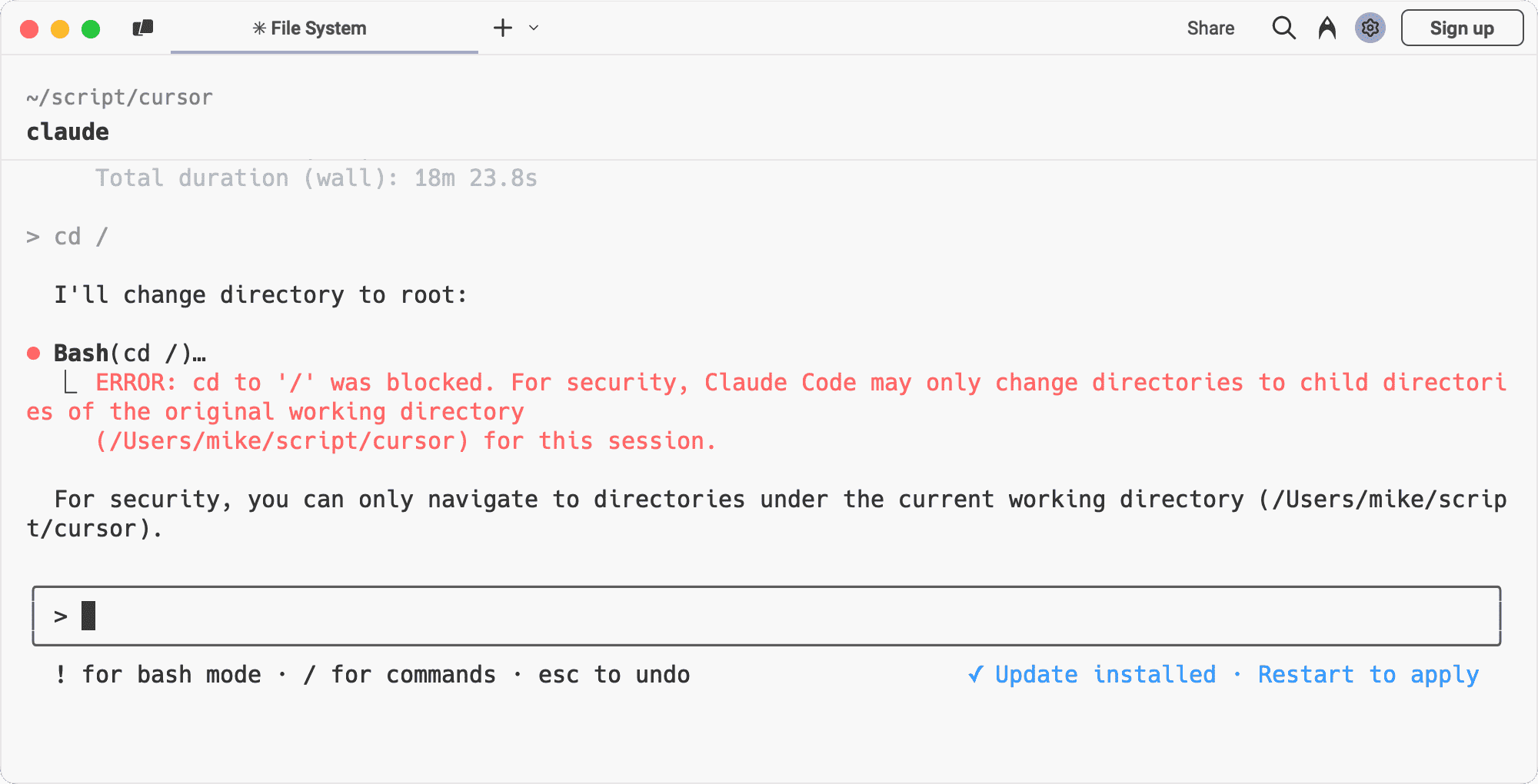Click the Warp AI agent icon

click(1327, 28)
